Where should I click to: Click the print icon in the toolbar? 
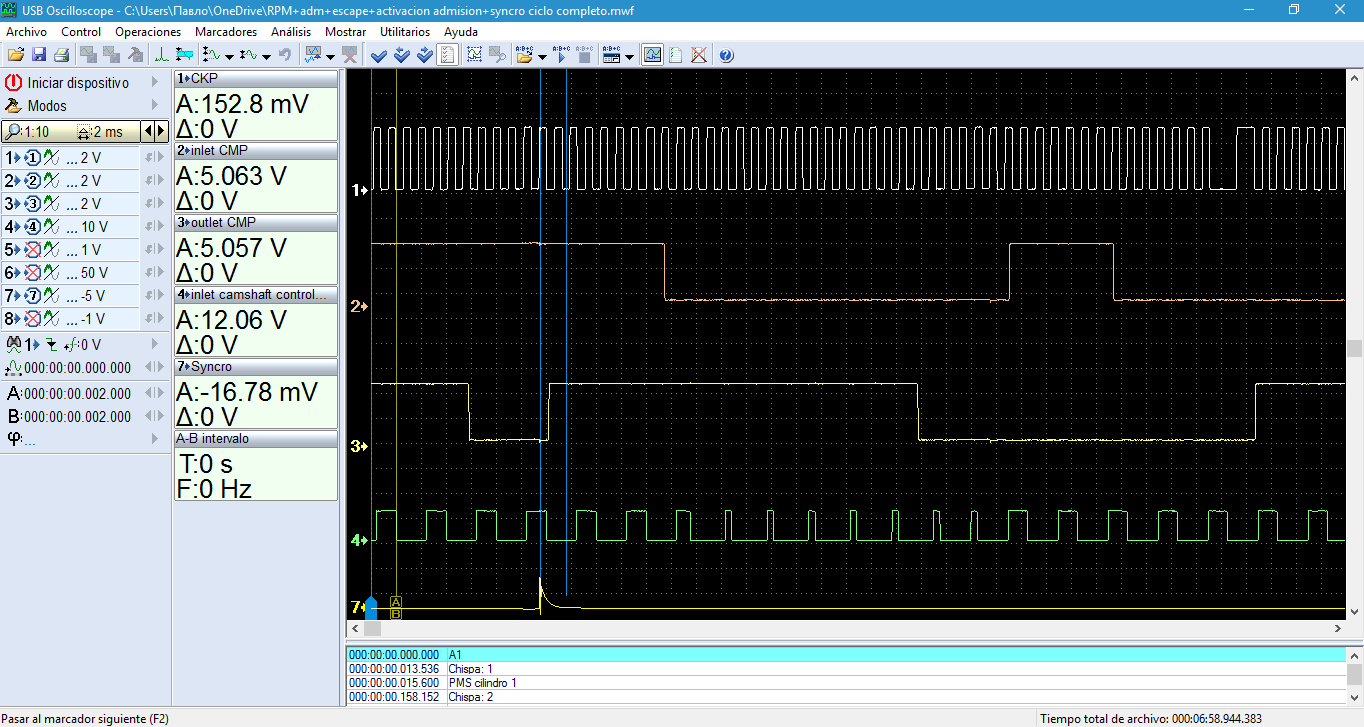[x=61, y=55]
